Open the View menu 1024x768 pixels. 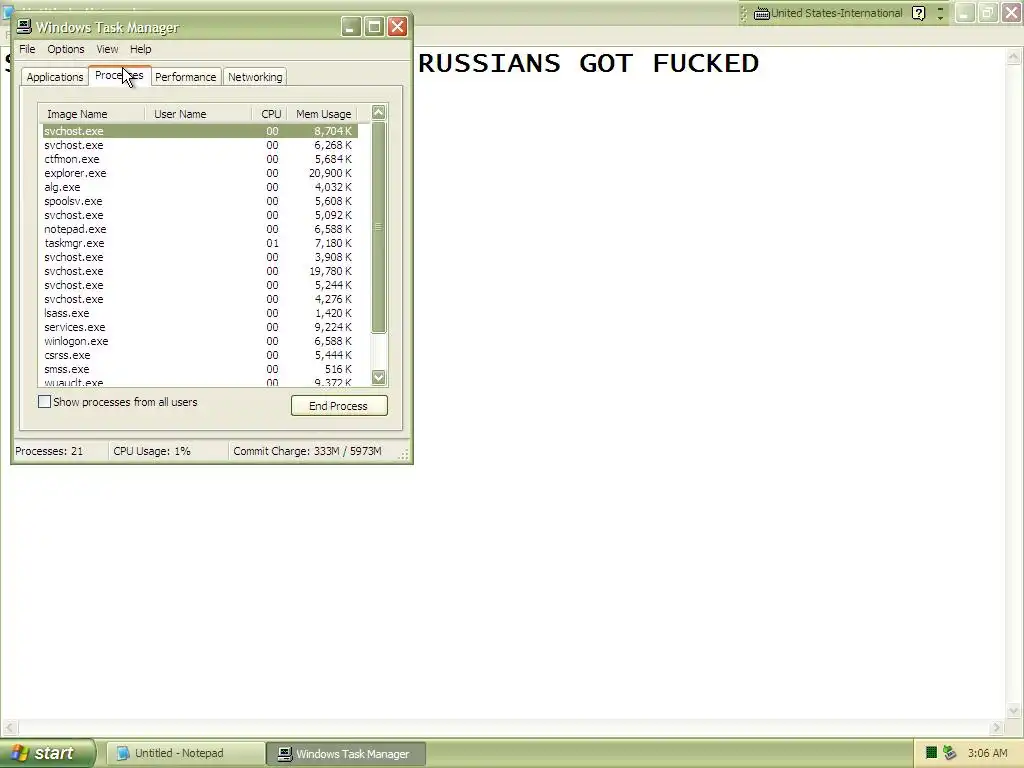(x=107, y=49)
